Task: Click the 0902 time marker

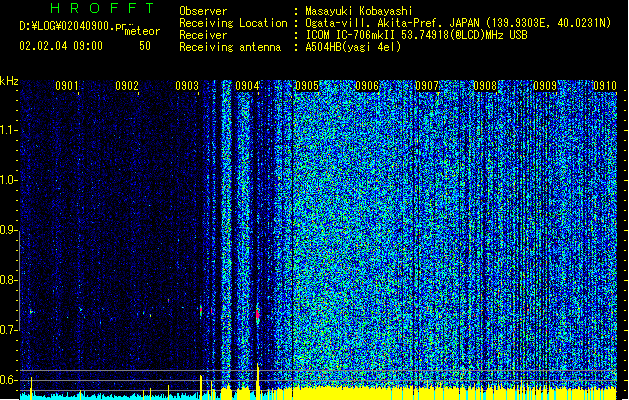Action: tap(127, 86)
